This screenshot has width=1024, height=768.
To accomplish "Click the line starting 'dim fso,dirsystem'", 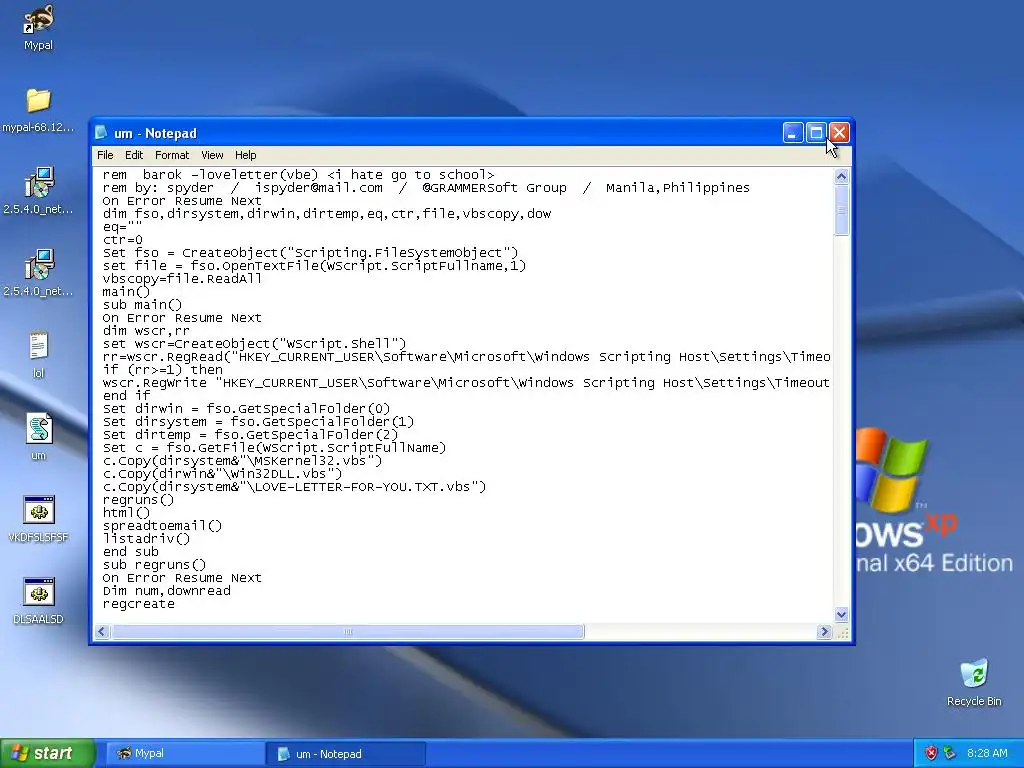I will 327,214.
